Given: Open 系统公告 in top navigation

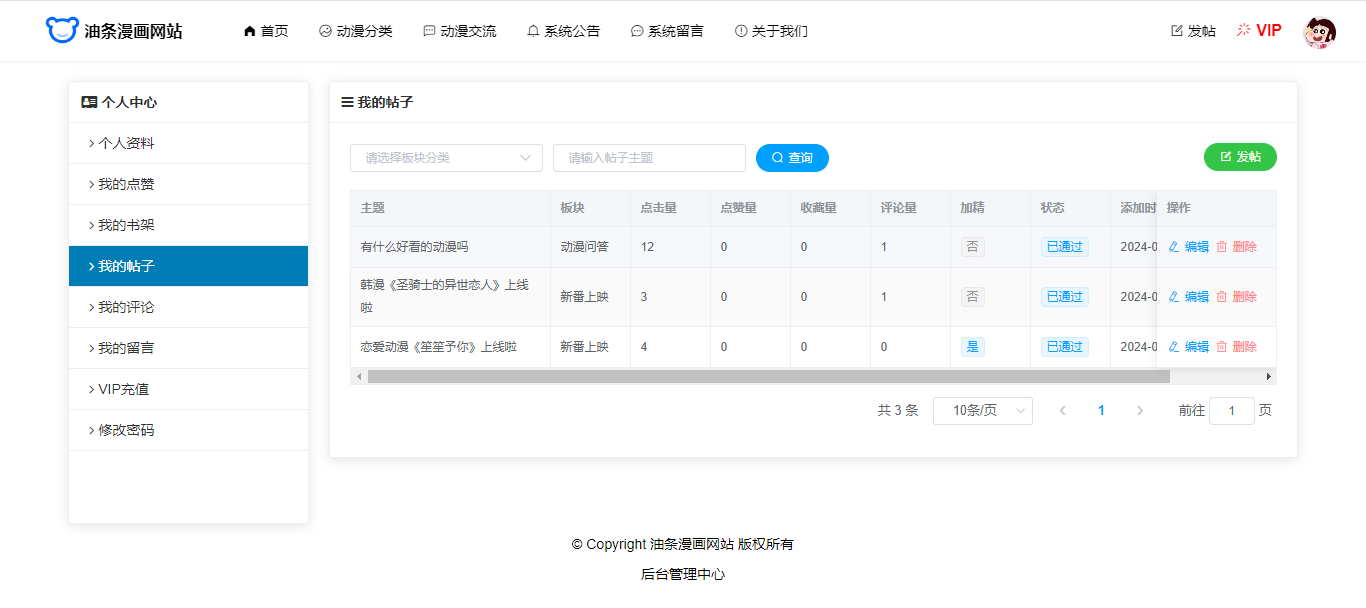Looking at the screenshot, I should [563, 31].
